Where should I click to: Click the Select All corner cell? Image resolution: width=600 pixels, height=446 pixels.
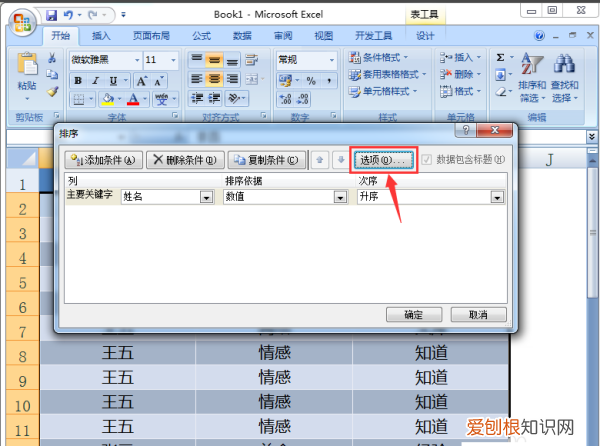tap(23, 158)
